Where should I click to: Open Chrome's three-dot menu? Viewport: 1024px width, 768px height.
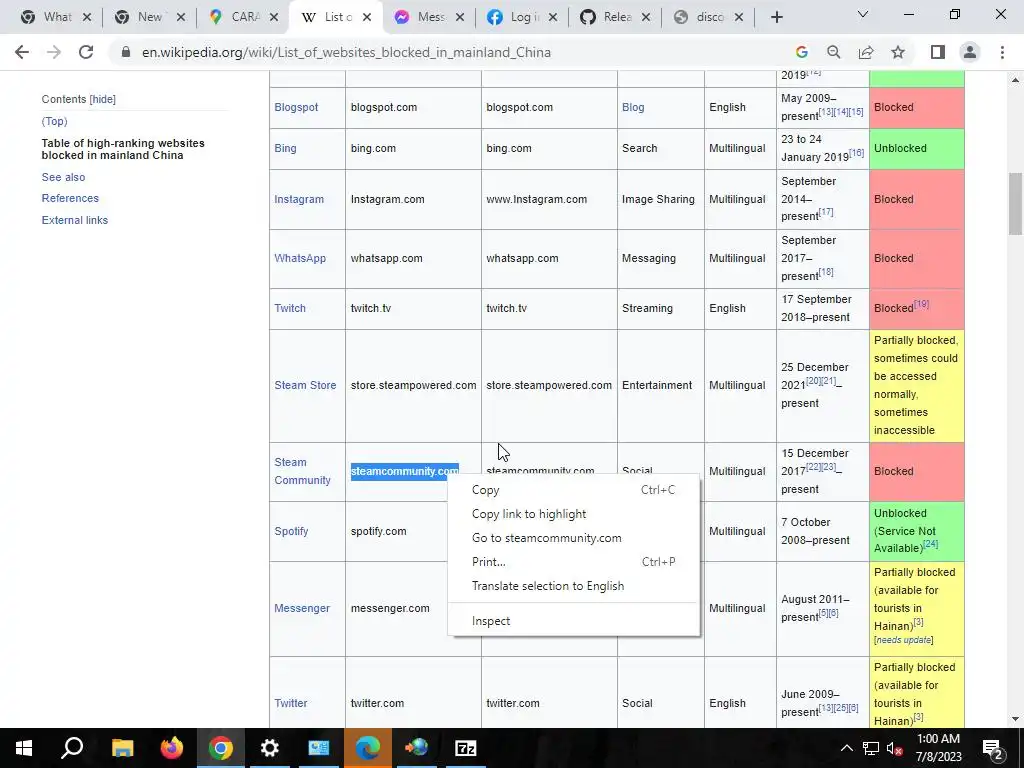coord(1002,52)
